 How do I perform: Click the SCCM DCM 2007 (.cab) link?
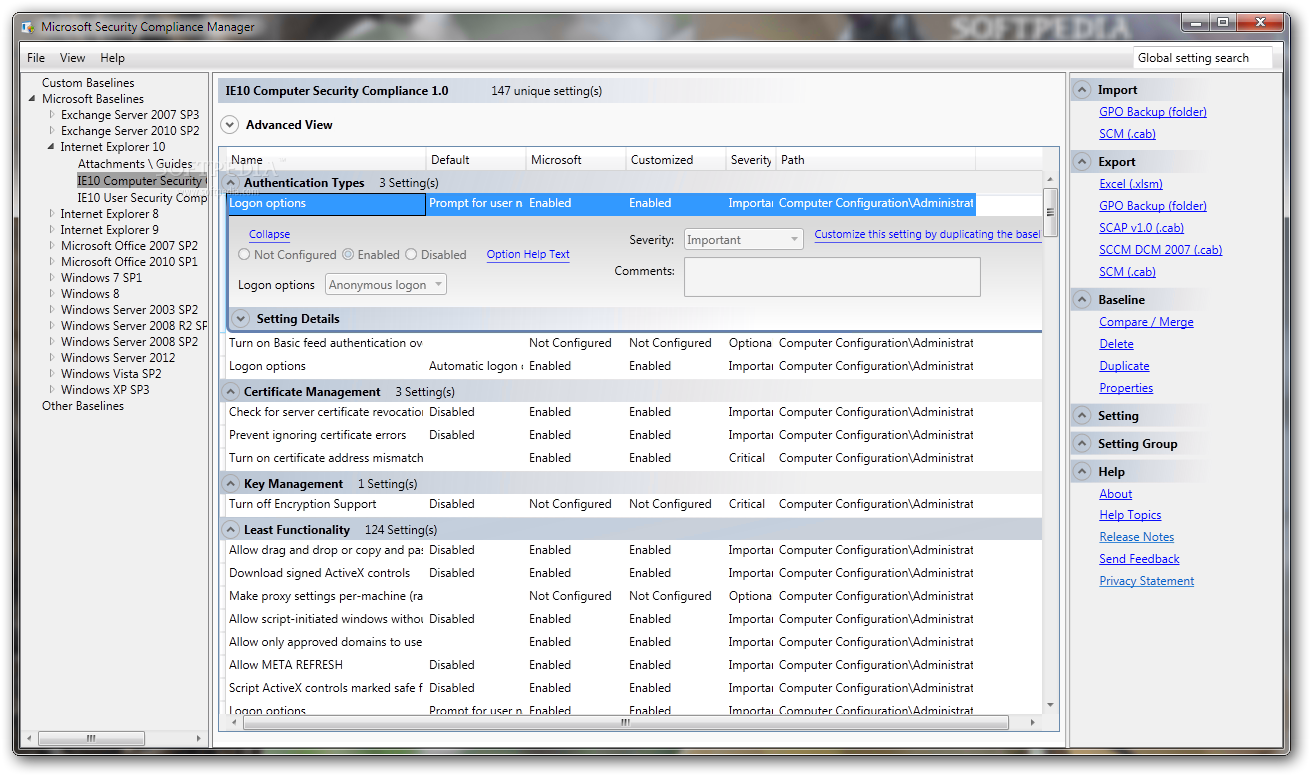1160,250
